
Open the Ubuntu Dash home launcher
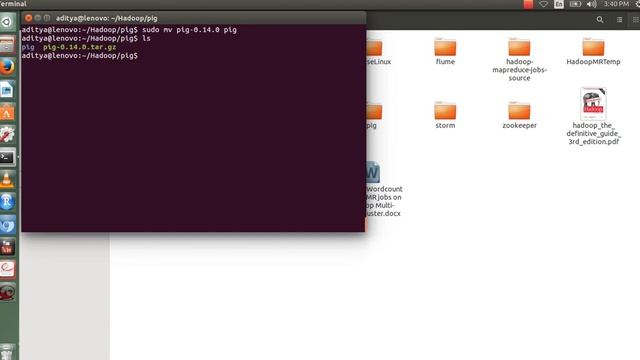[x=7, y=22]
